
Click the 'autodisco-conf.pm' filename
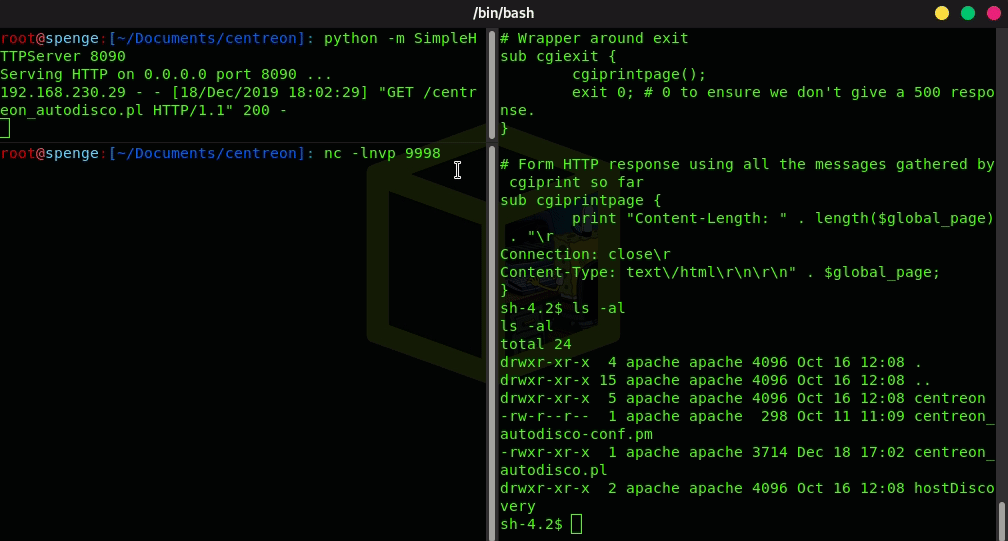(x=576, y=434)
